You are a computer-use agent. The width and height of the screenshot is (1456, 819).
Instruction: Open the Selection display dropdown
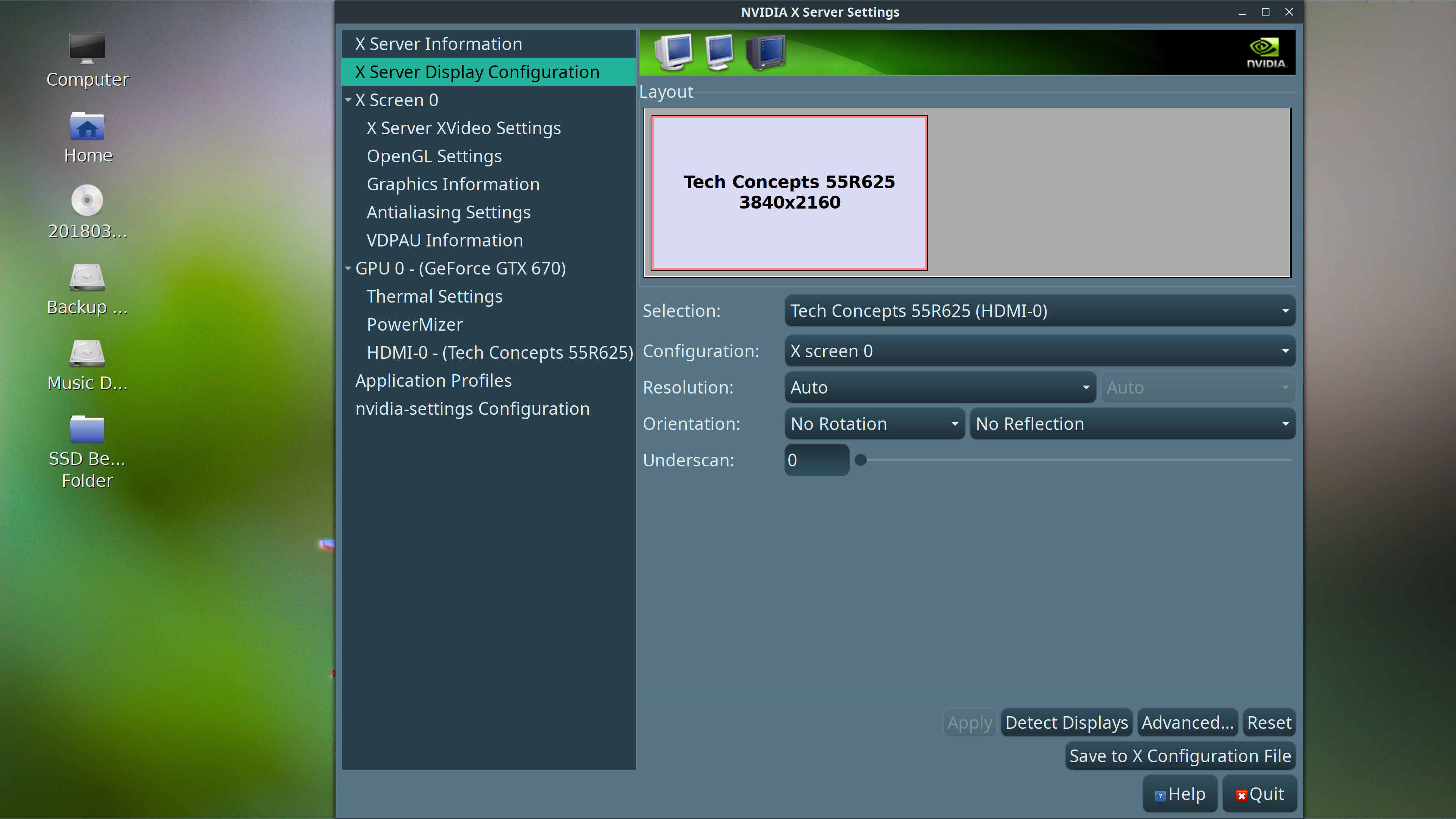pos(1039,311)
